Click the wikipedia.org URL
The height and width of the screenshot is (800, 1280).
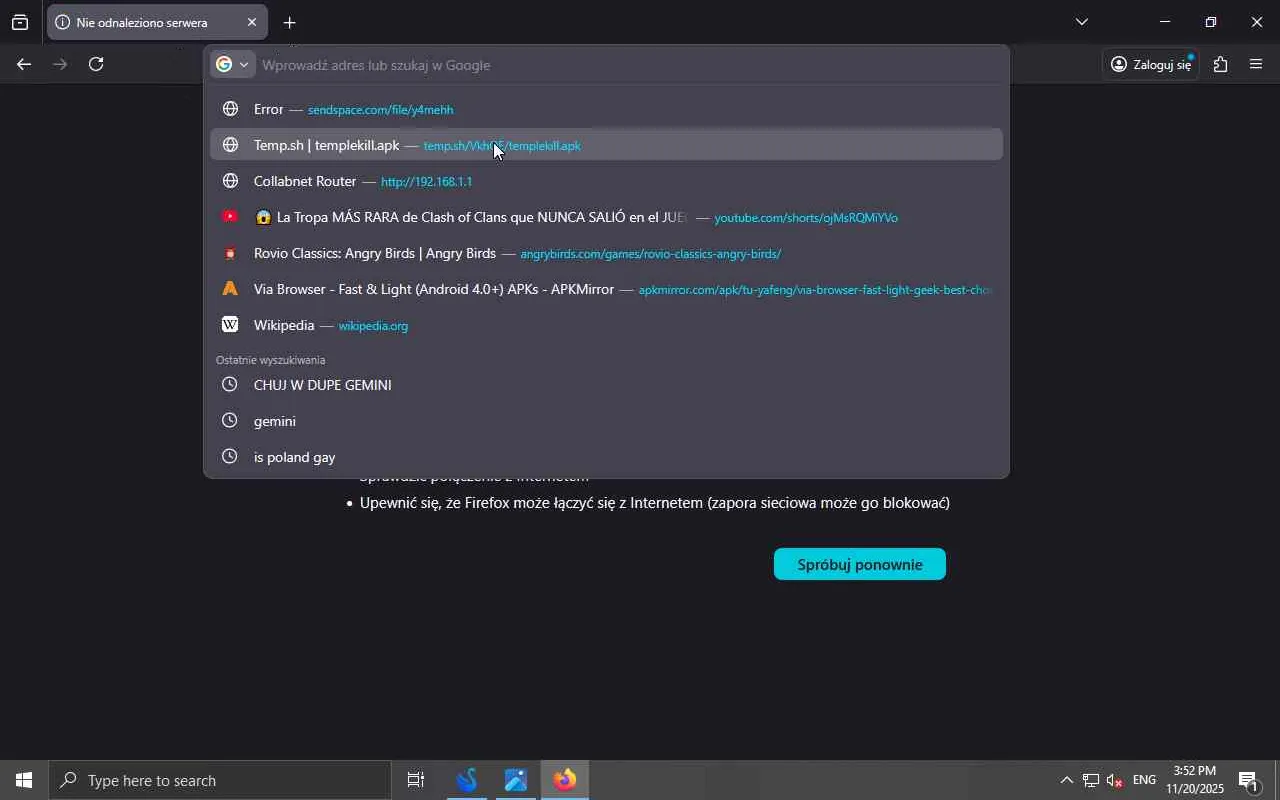pyautogui.click(x=373, y=326)
